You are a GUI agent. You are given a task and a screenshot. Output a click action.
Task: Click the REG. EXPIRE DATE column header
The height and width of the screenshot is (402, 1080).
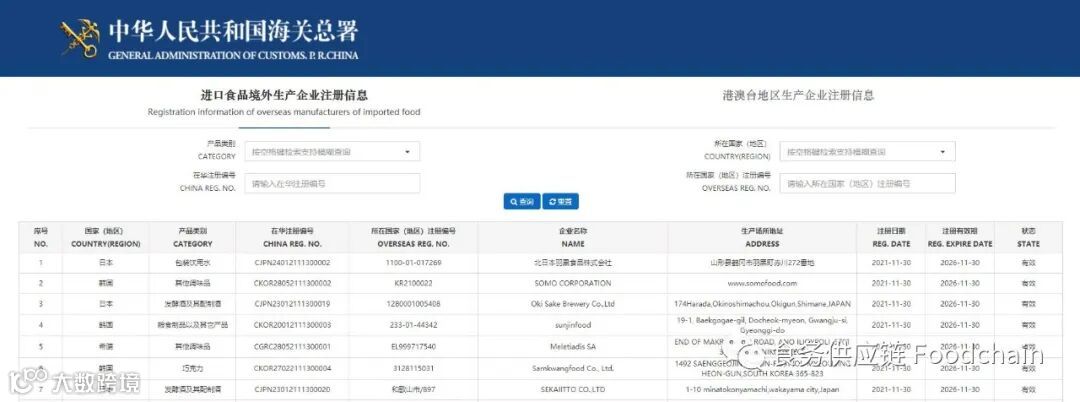(959, 237)
